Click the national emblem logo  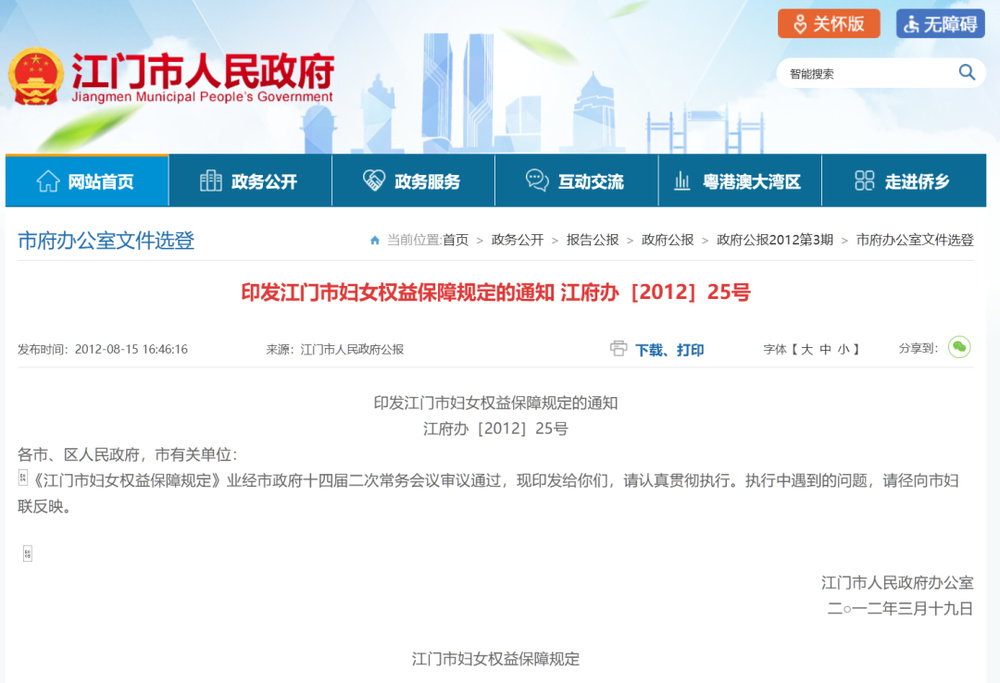(35, 75)
